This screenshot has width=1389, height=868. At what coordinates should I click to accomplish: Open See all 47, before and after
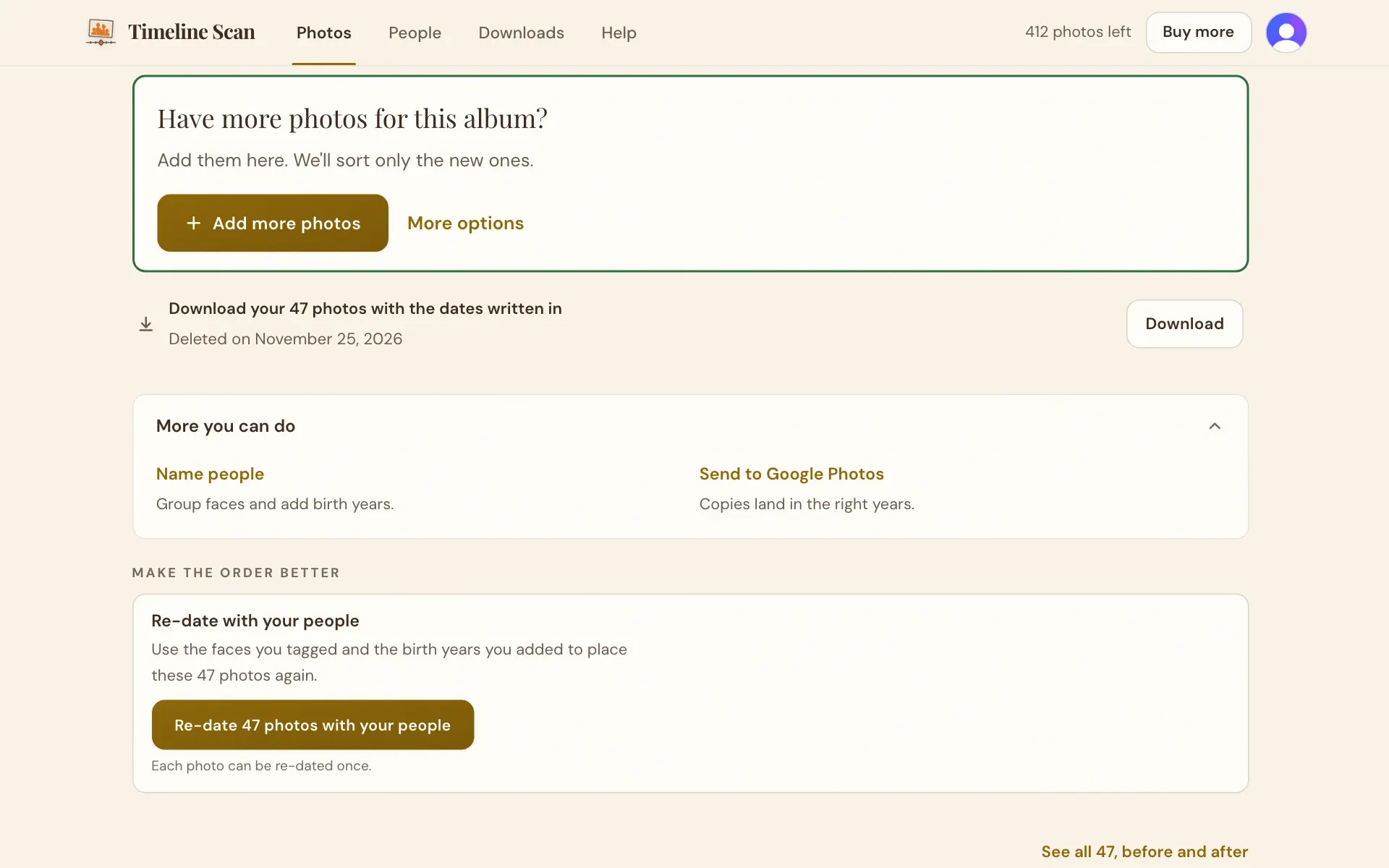tap(1144, 851)
